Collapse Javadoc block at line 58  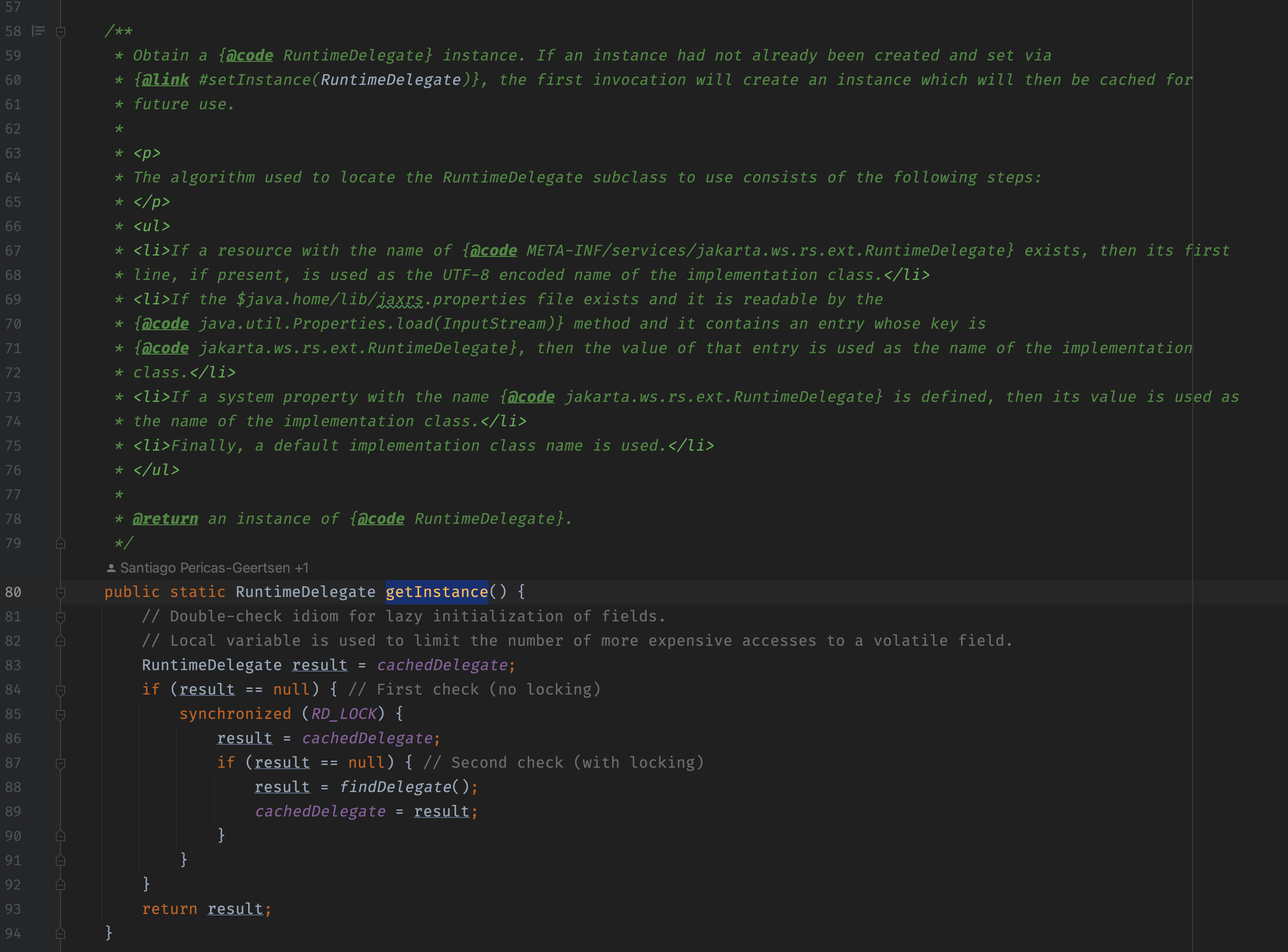click(61, 32)
